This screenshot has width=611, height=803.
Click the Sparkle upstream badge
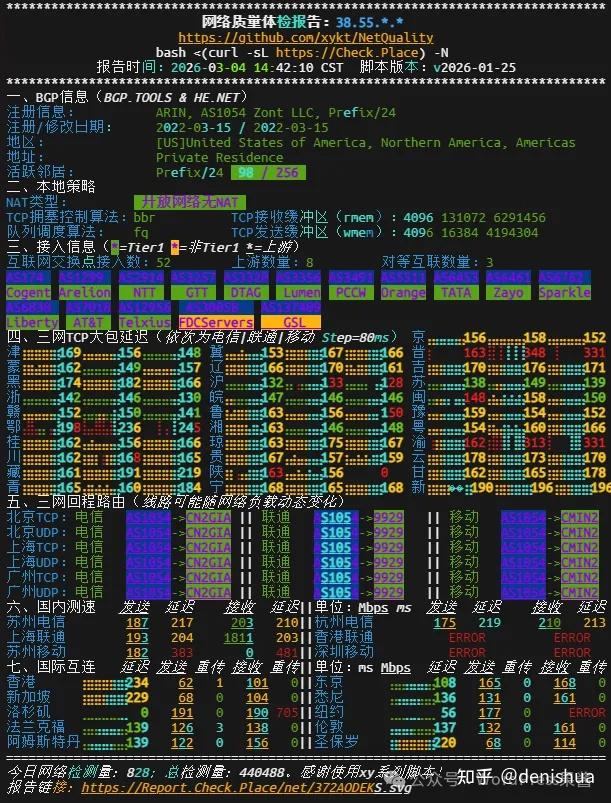coord(564,292)
